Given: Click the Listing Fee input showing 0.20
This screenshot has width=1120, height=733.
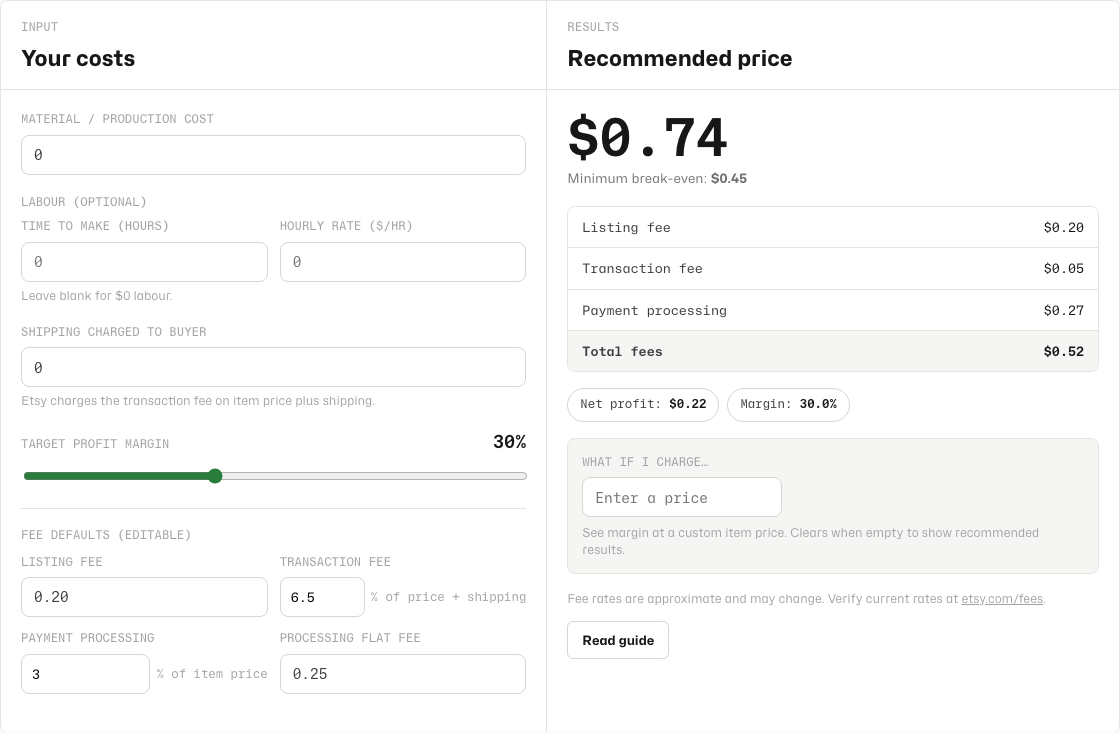Looking at the screenshot, I should click(144, 597).
